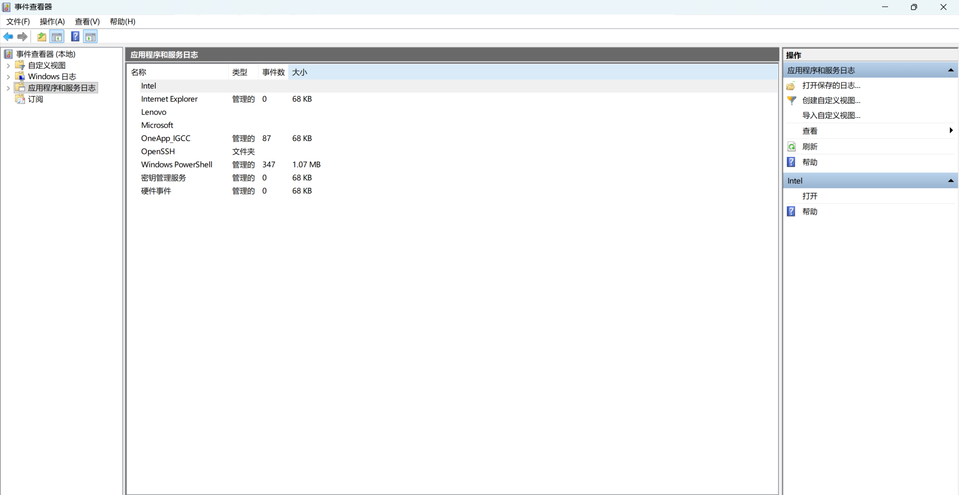The height and width of the screenshot is (495, 959).
Task: Click the 1.07 MB size cell
Action: tap(306, 165)
